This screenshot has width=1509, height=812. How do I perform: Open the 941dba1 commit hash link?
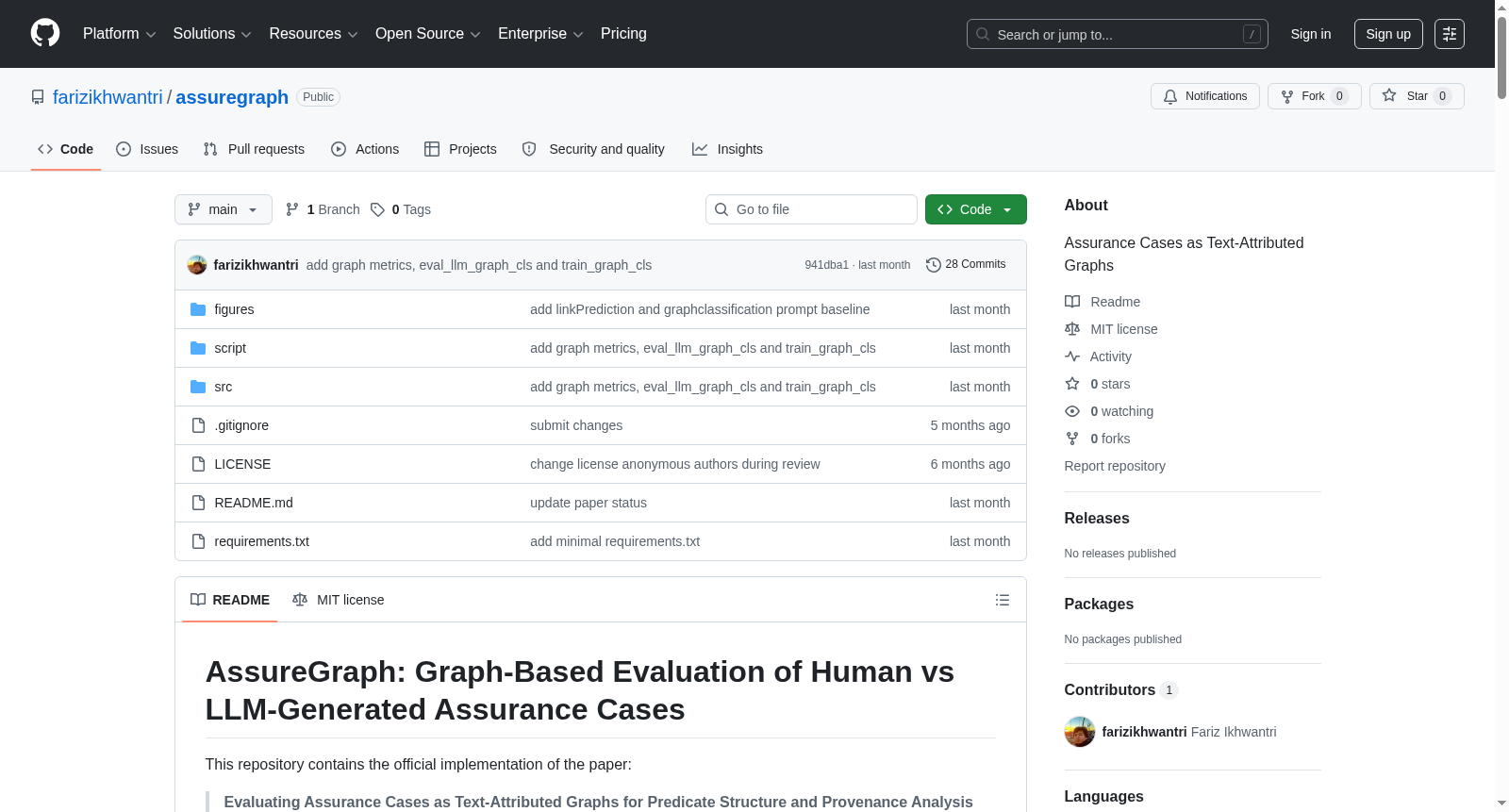826,265
